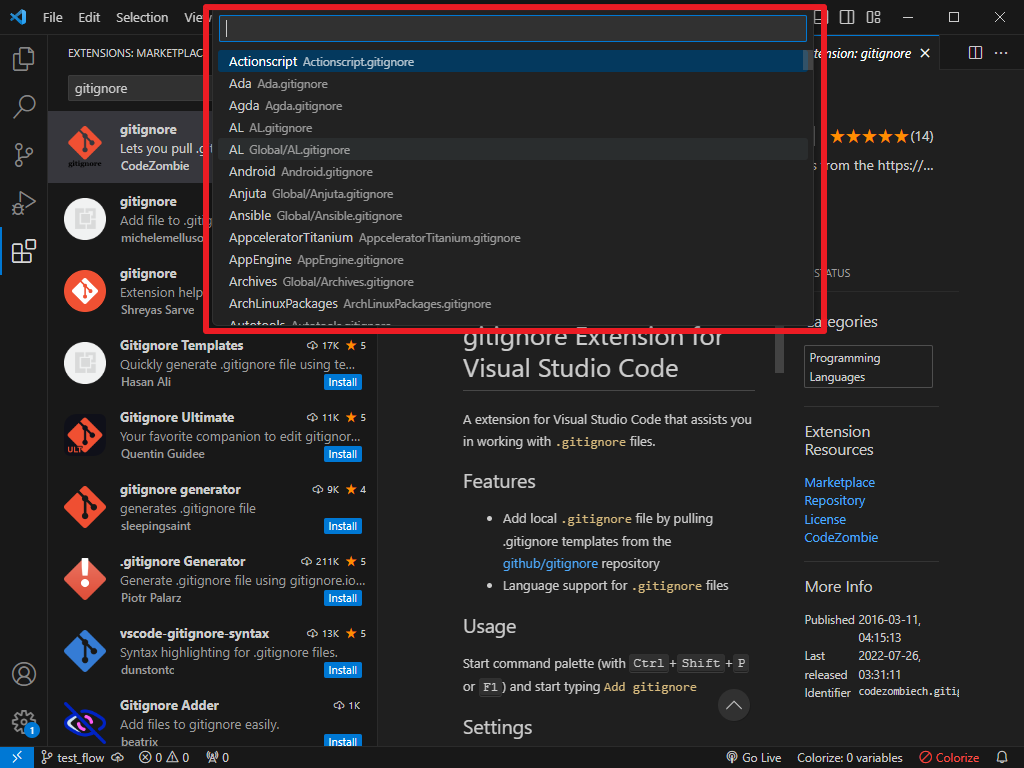Click the scroll to top arrow button
1024x768 pixels.
pos(733,705)
